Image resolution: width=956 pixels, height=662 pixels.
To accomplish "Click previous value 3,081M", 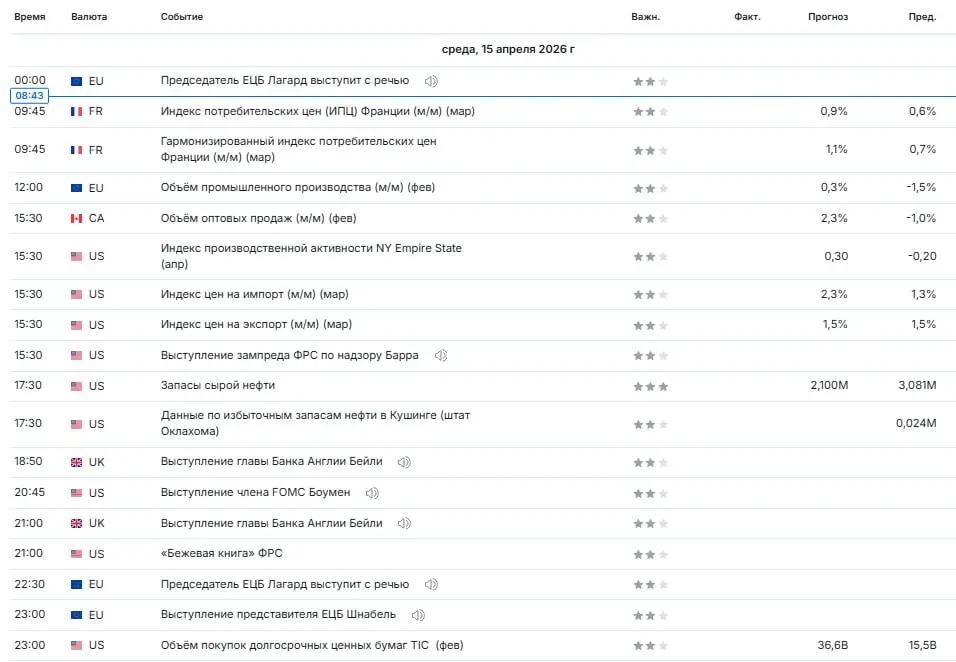I will click(x=917, y=385).
